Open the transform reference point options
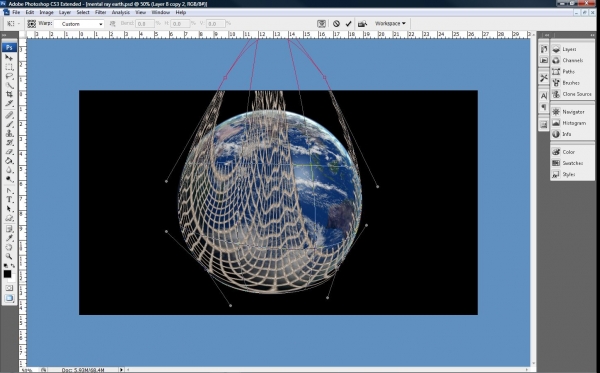 pyautogui.click(x=31, y=24)
